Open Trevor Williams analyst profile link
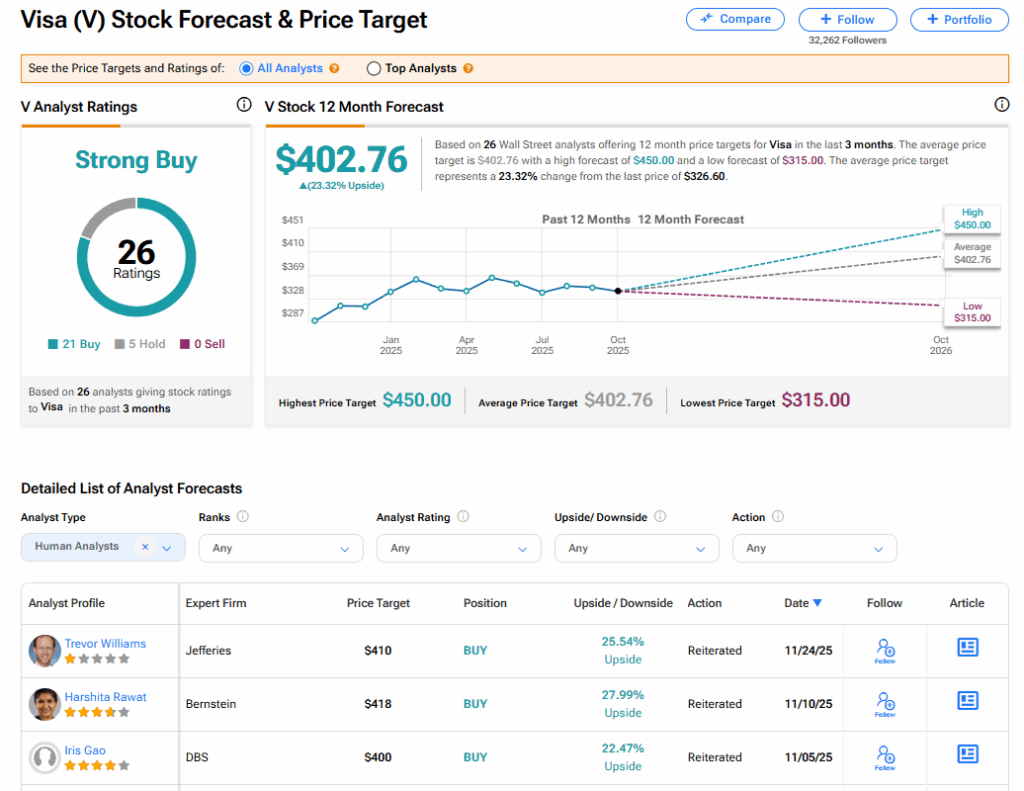Viewport: 1024px width, 791px height. click(x=105, y=643)
